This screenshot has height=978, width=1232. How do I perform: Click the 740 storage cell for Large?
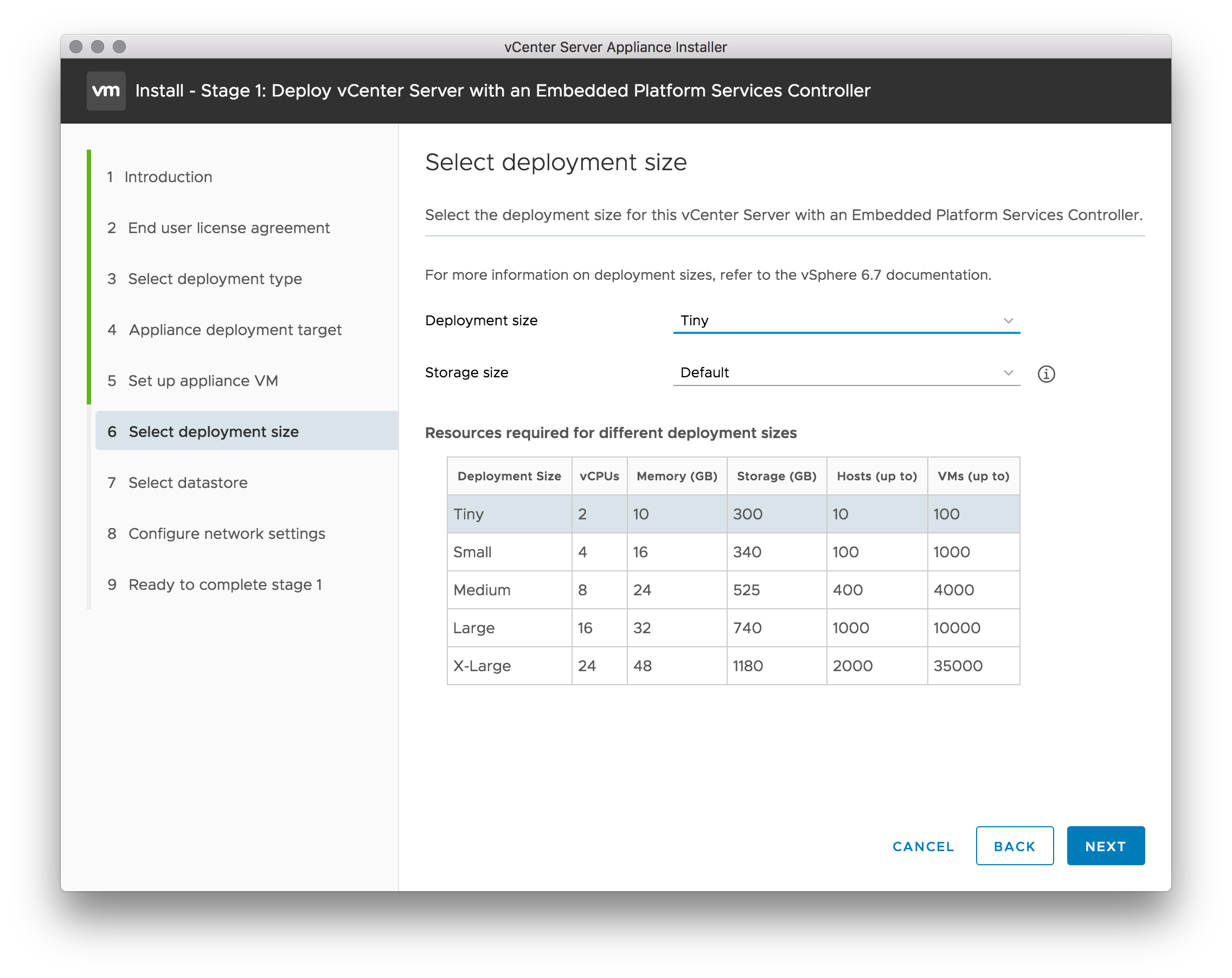[777, 628]
